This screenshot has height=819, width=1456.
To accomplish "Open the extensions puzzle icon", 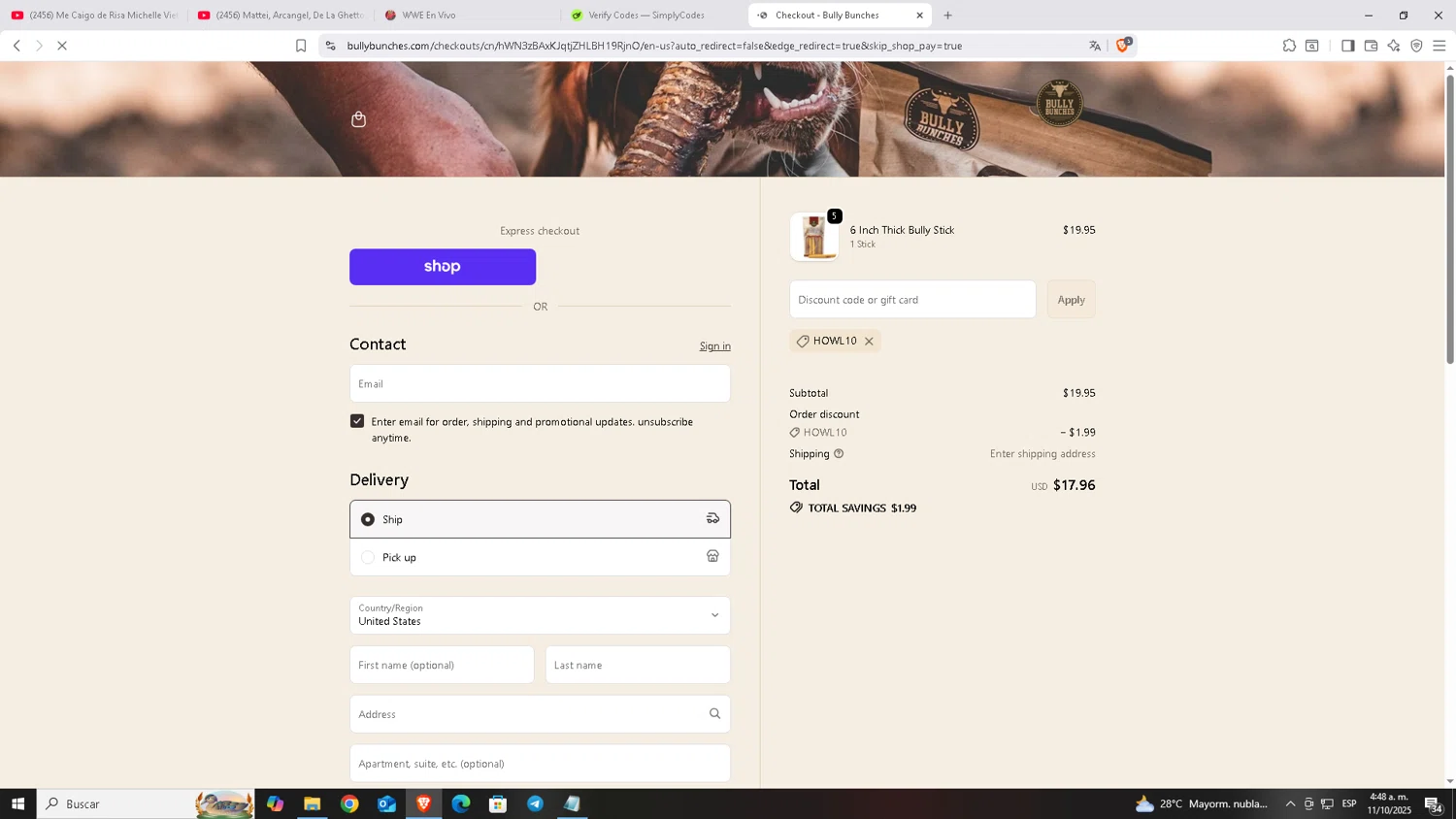I will 1289,46.
